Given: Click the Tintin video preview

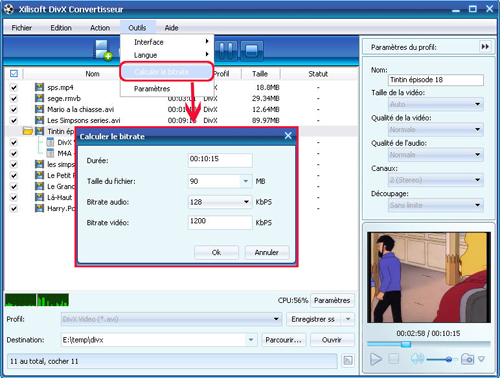Looking at the screenshot, I should 429,277.
